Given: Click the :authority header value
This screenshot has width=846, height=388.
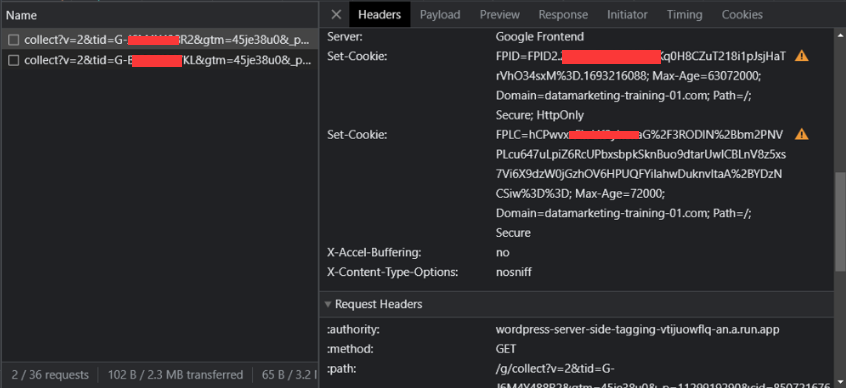Looking at the screenshot, I should [638, 329].
